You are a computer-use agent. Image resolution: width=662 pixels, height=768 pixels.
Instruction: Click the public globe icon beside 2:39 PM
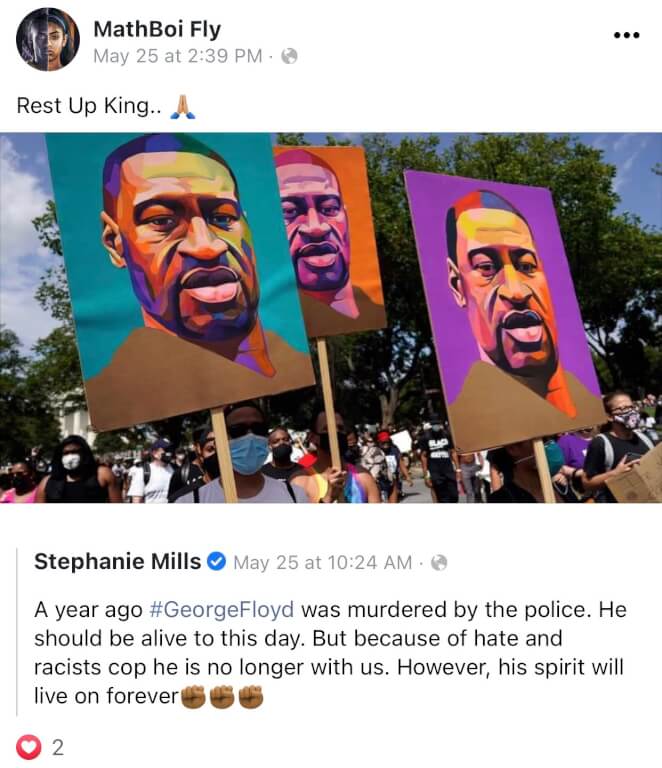click(289, 56)
